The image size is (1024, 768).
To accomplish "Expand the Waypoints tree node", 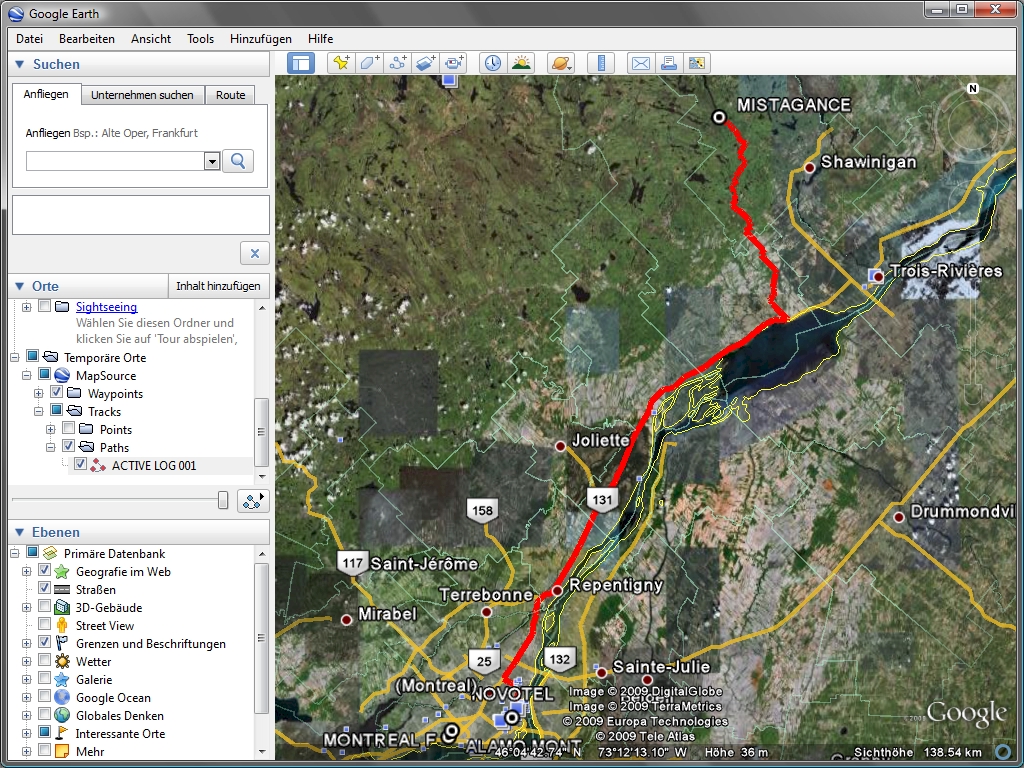I will click(39, 393).
